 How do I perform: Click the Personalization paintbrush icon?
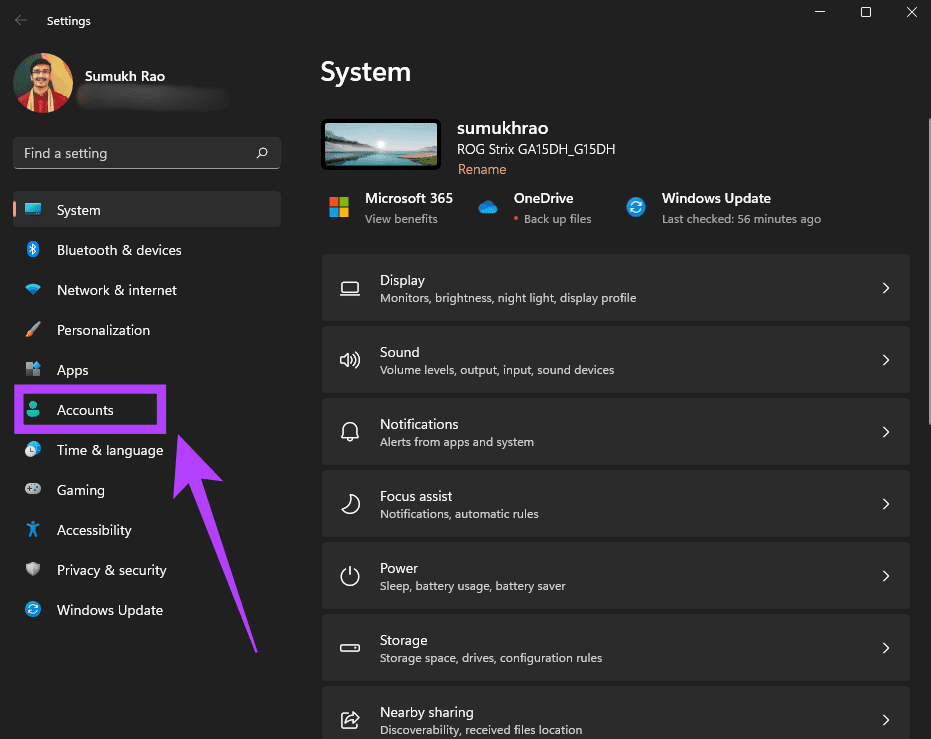click(x=33, y=330)
